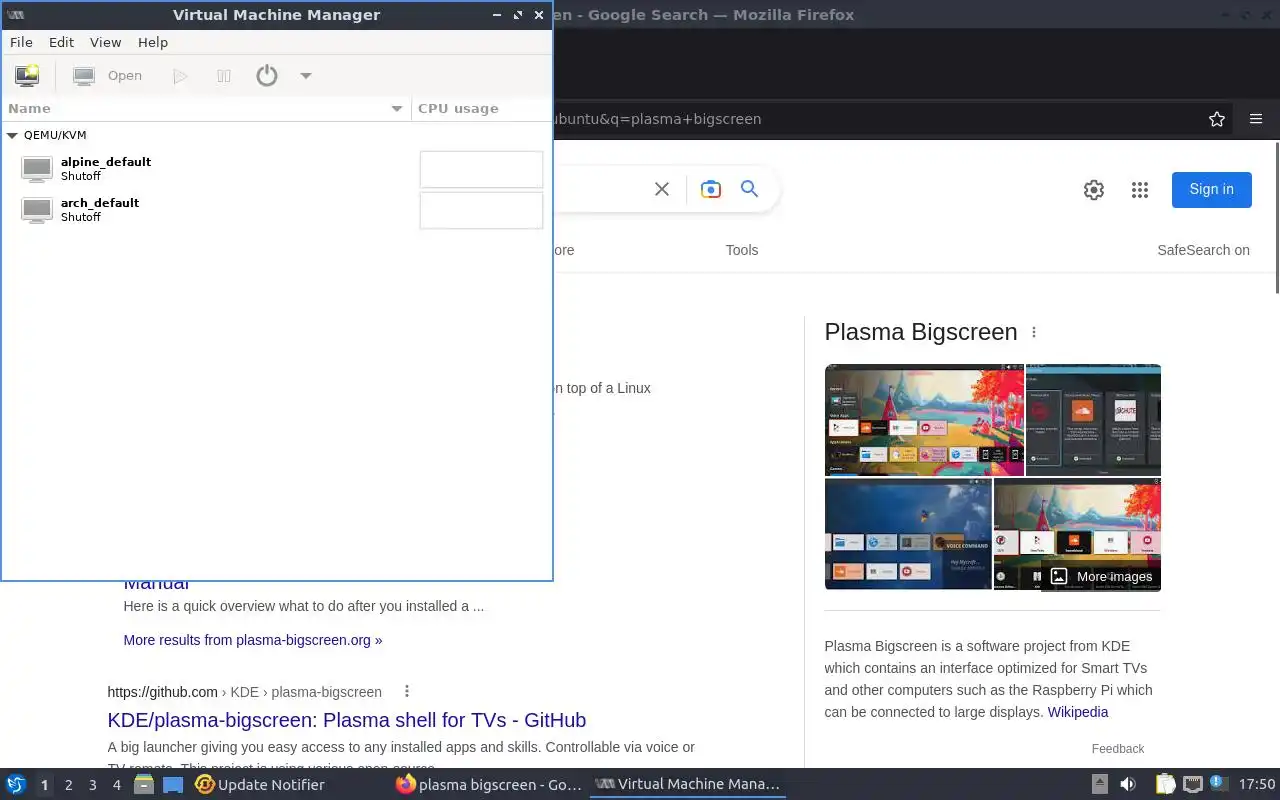This screenshot has height=800, width=1280.
Task: Open Google quick settings gear
Action: [1094, 190]
